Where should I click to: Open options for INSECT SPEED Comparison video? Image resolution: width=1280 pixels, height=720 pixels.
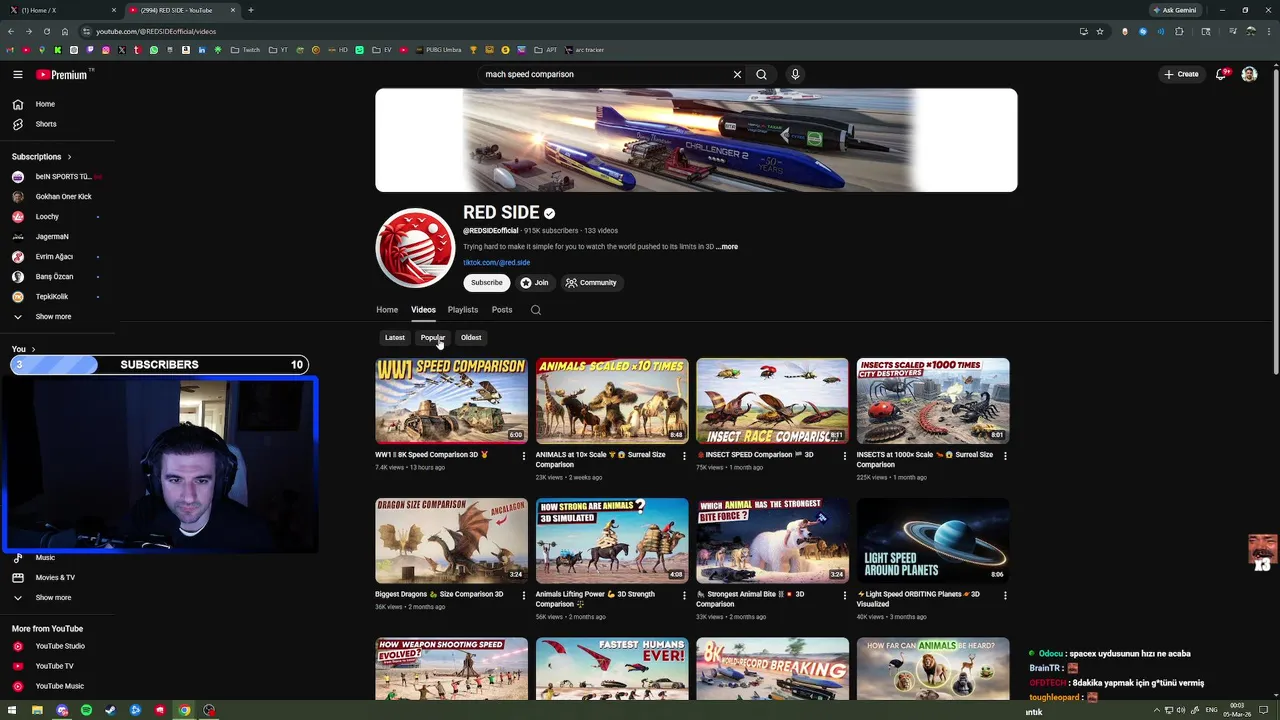[844, 456]
